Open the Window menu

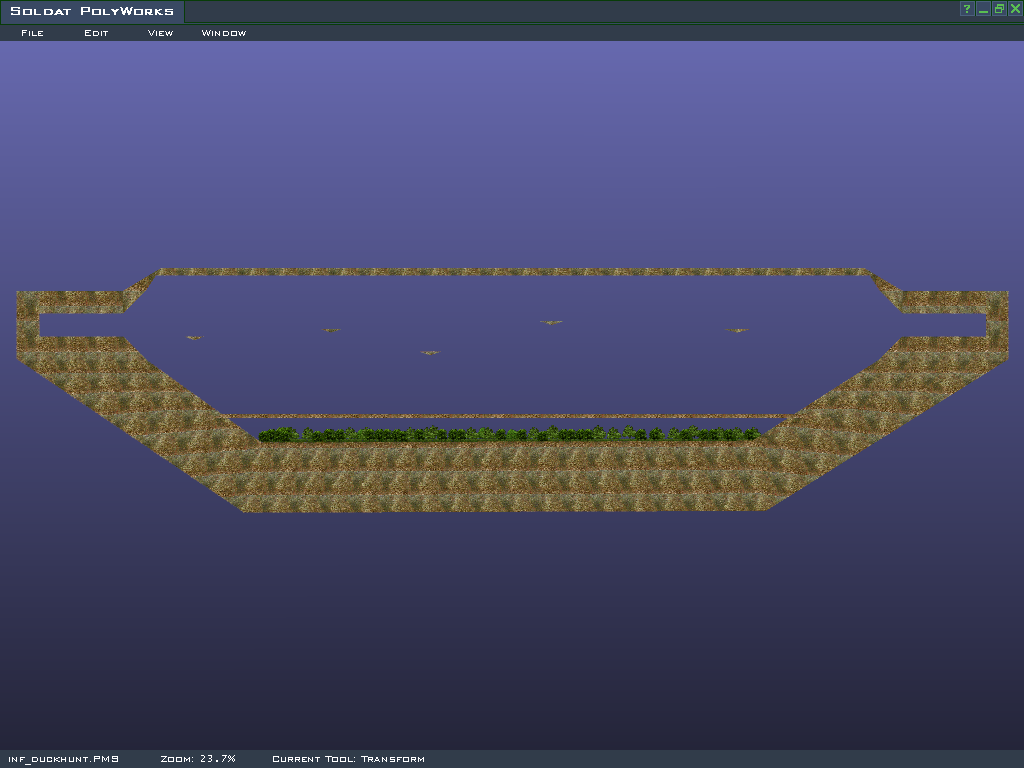224,33
